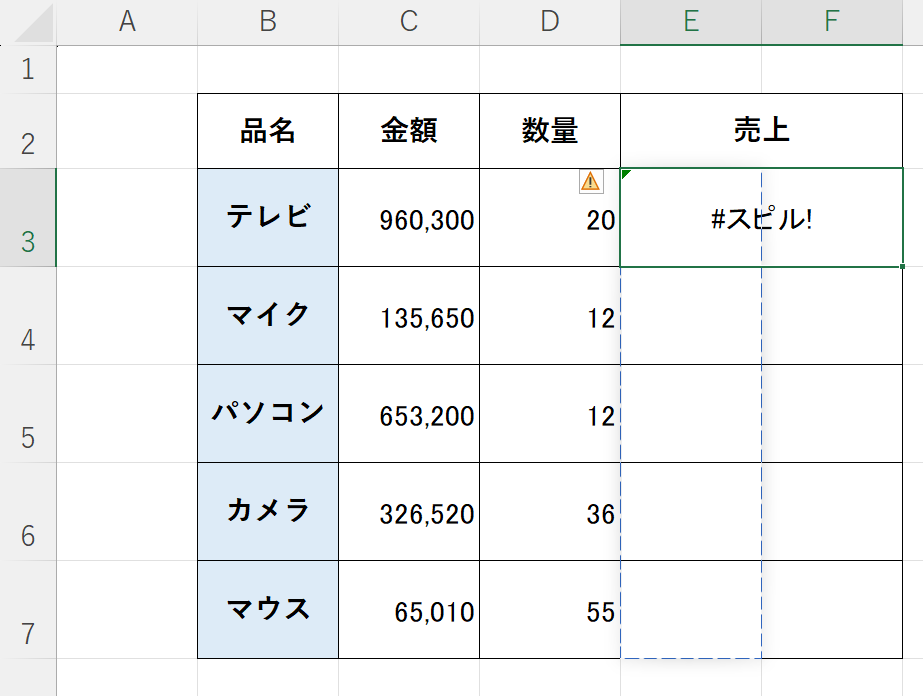Select column F header
923x696 pixels.
point(831,22)
